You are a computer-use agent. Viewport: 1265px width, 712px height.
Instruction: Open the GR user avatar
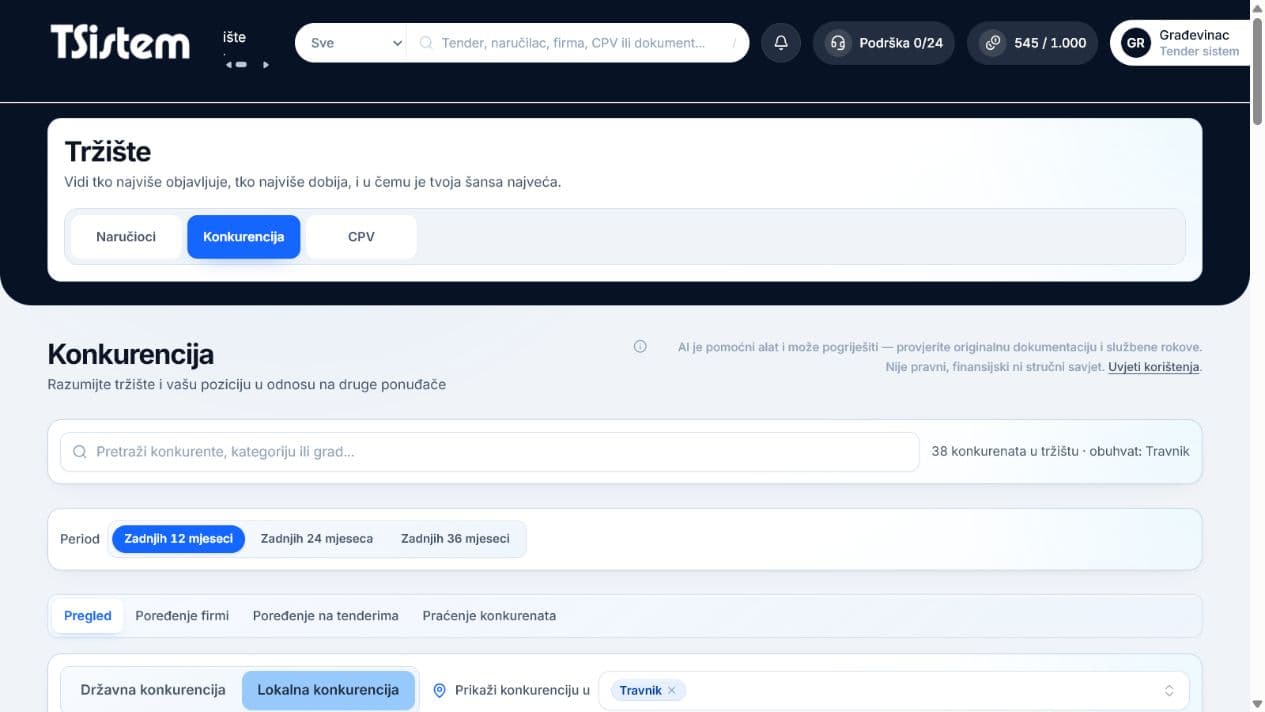click(x=1135, y=43)
